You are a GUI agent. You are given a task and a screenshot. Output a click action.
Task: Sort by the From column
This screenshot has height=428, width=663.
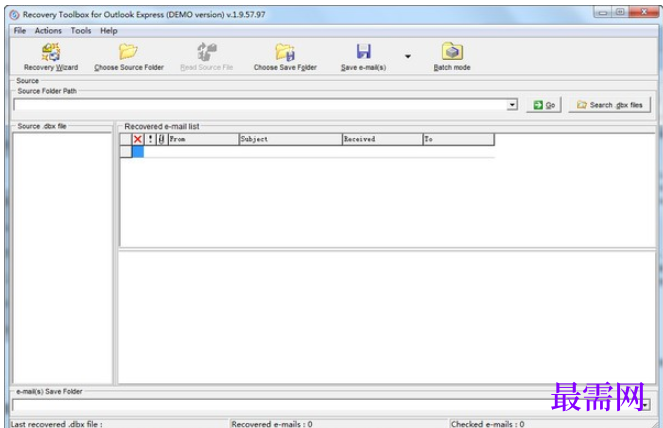point(203,139)
